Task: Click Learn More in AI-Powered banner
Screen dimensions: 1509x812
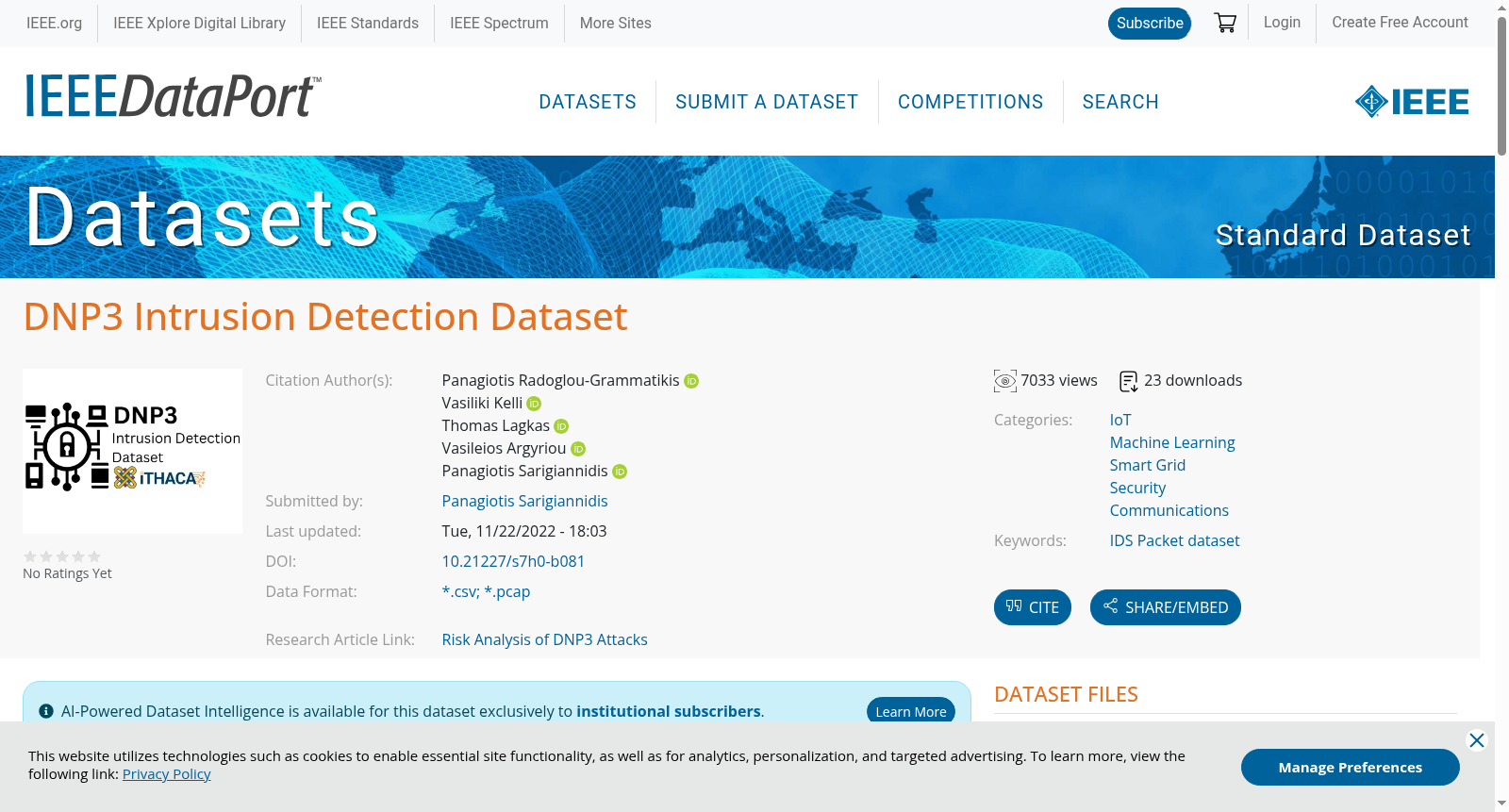Action: [911, 712]
